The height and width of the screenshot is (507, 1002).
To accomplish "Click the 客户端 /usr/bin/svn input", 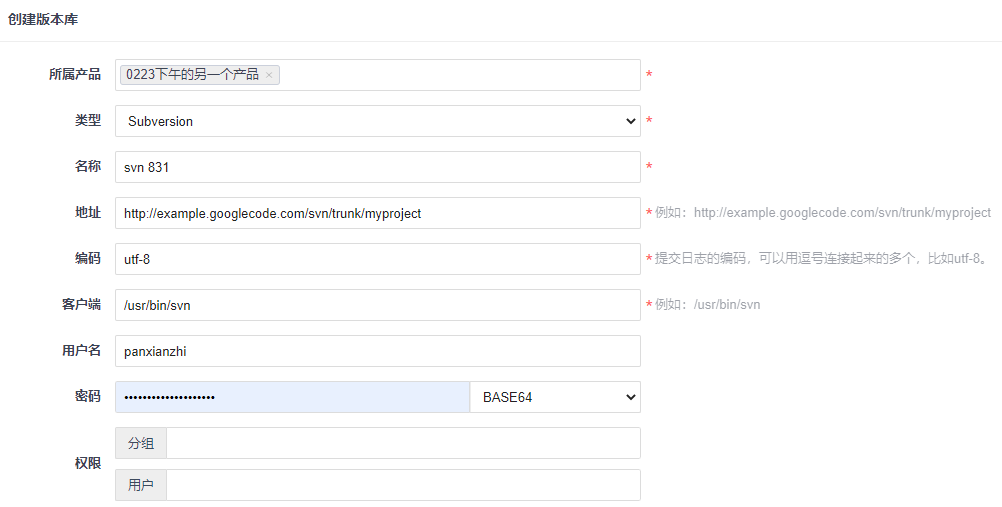I will (x=377, y=305).
